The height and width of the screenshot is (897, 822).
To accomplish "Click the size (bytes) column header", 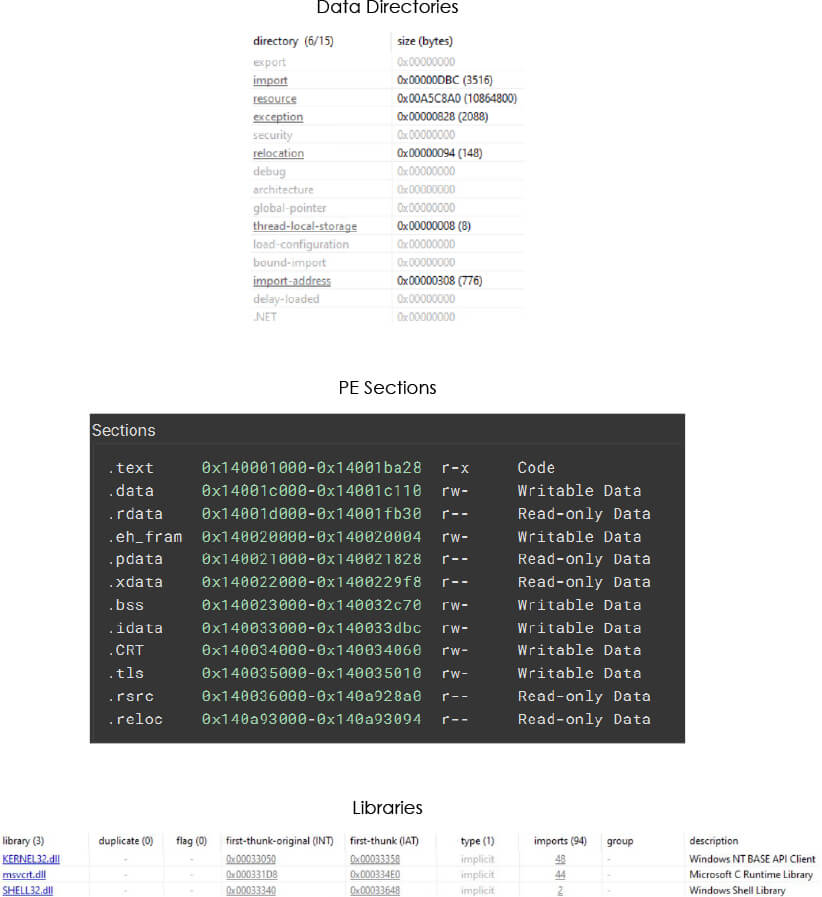I will click(425, 41).
